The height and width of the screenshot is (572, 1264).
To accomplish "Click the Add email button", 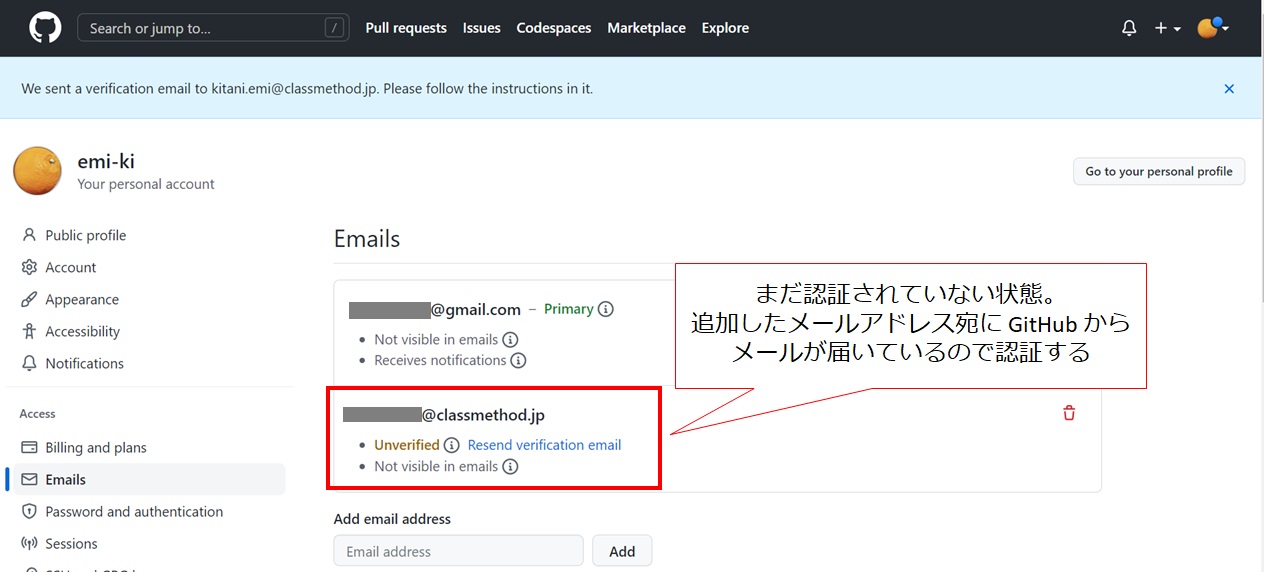I will pyautogui.click(x=622, y=551).
